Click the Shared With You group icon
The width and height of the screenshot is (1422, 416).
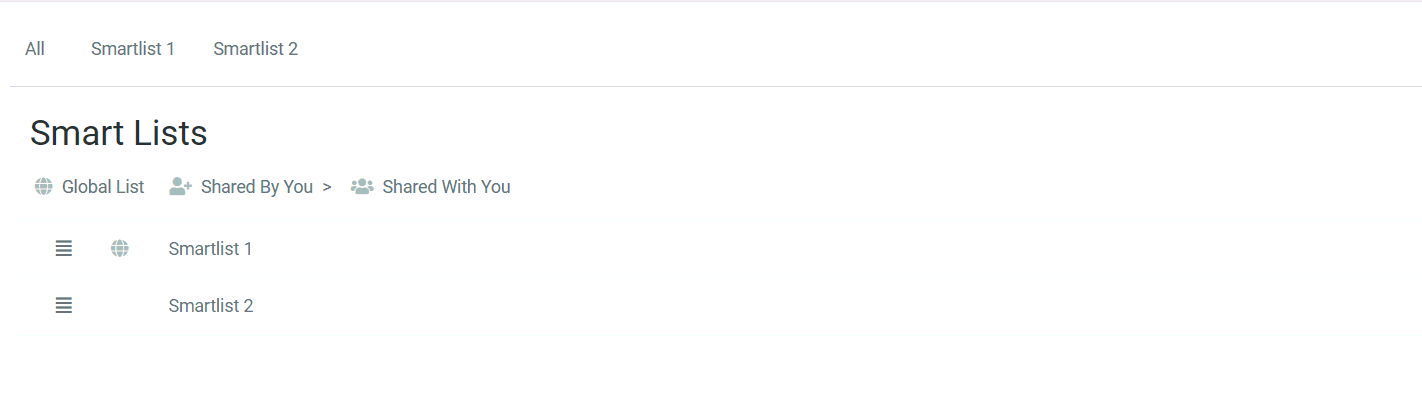tap(362, 187)
